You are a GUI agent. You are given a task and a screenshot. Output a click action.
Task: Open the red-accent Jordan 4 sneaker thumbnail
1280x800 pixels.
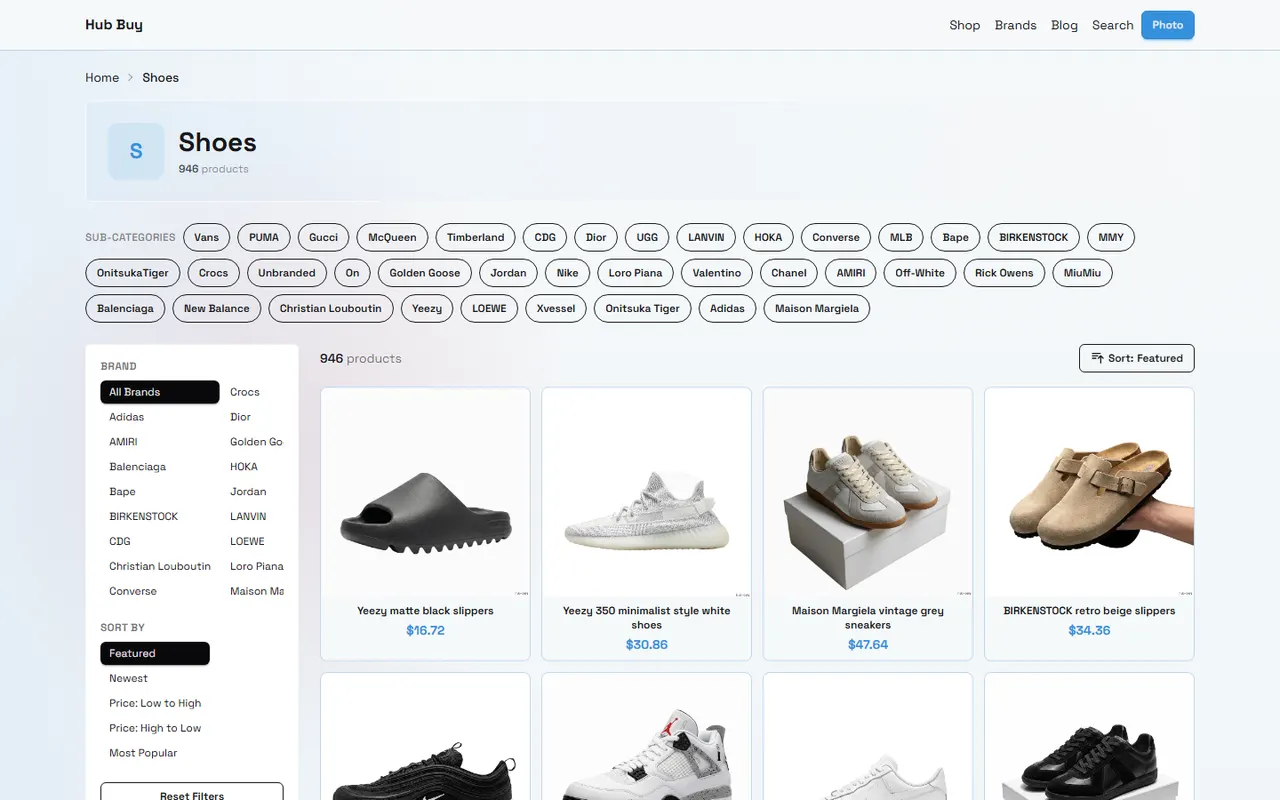tap(646, 737)
